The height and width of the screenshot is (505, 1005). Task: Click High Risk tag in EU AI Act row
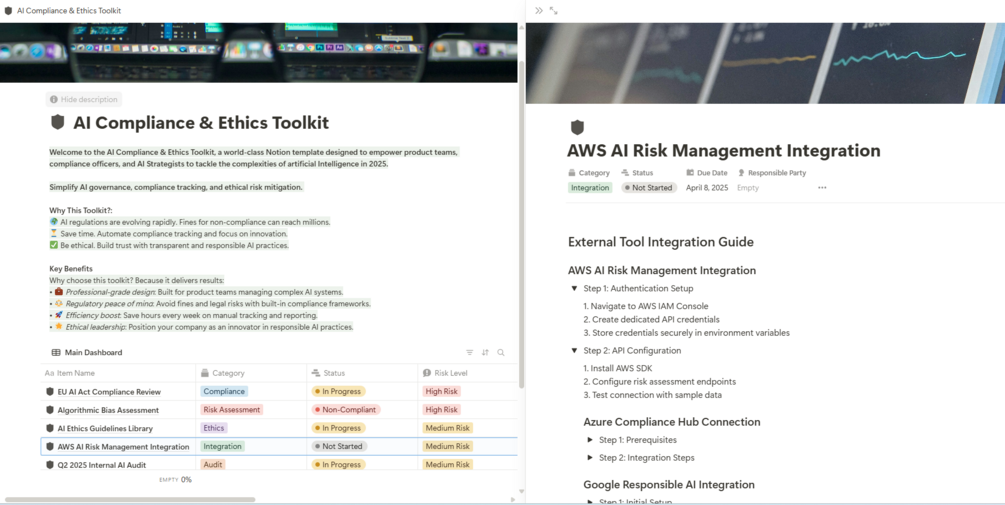coord(442,392)
